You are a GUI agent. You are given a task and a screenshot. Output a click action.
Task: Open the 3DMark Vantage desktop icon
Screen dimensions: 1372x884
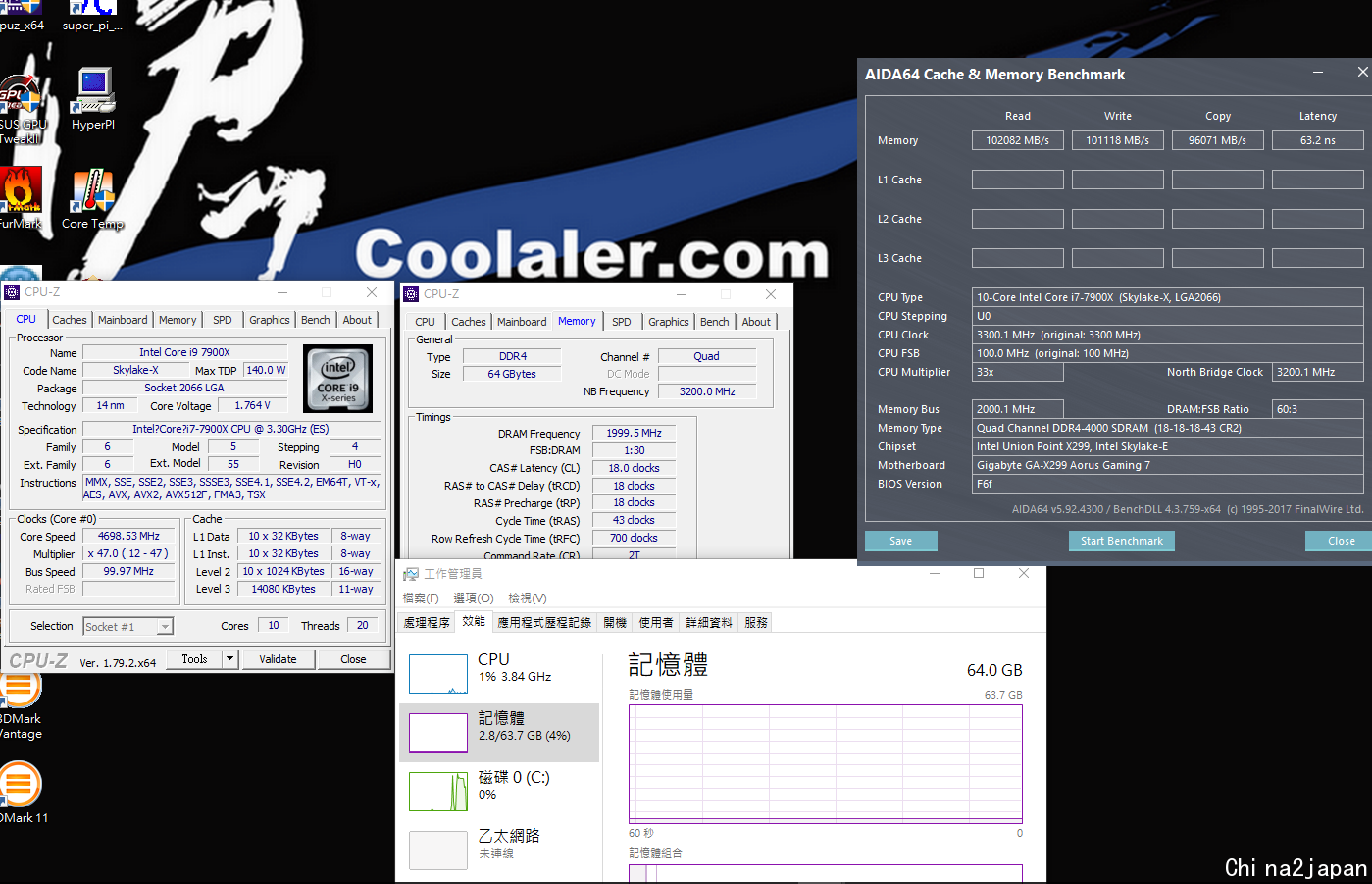[x=20, y=689]
